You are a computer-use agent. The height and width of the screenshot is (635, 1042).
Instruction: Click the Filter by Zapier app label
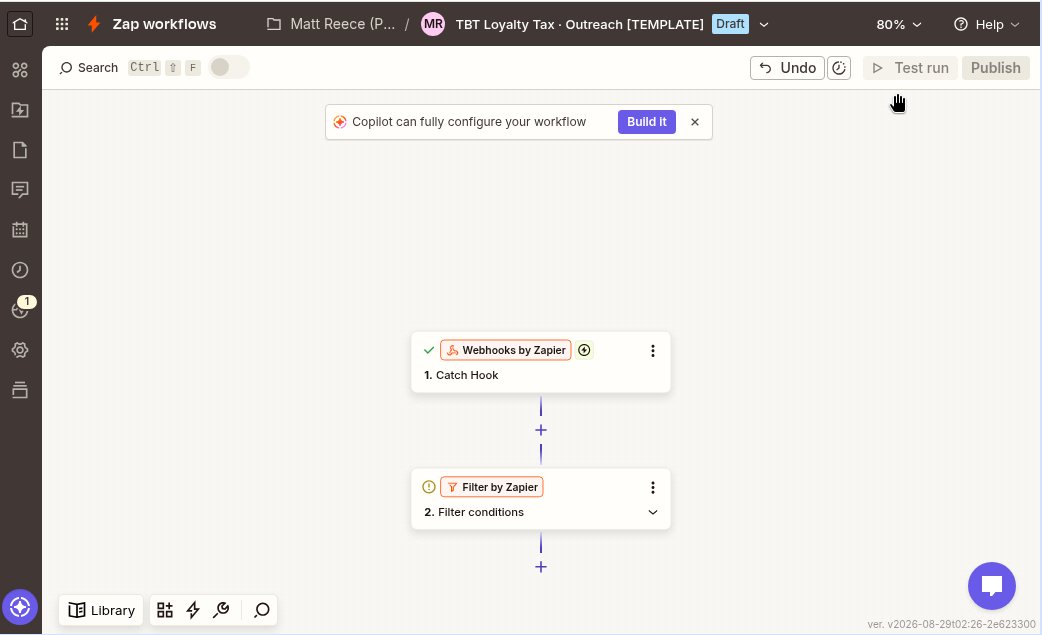pyautogui.click(x=492, y=487)
